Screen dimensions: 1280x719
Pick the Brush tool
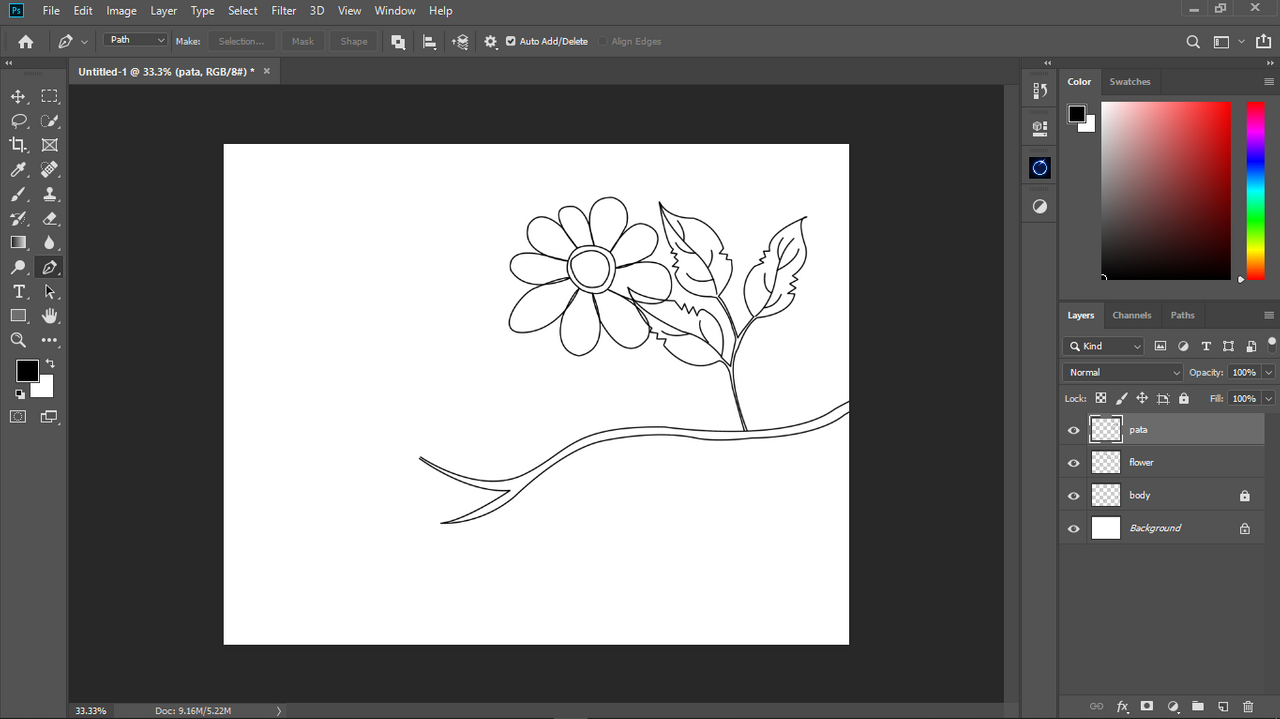(x=18, y=194)
